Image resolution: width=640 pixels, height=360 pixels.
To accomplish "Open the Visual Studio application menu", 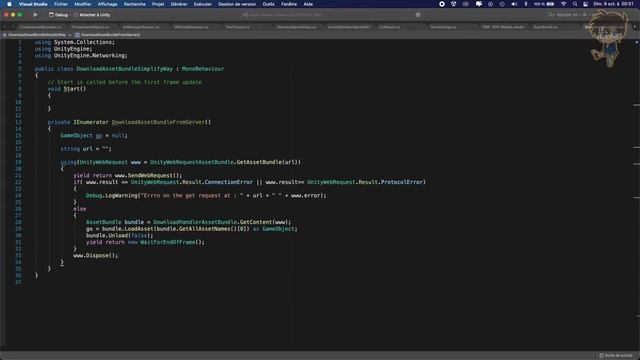I will point(33,4).
